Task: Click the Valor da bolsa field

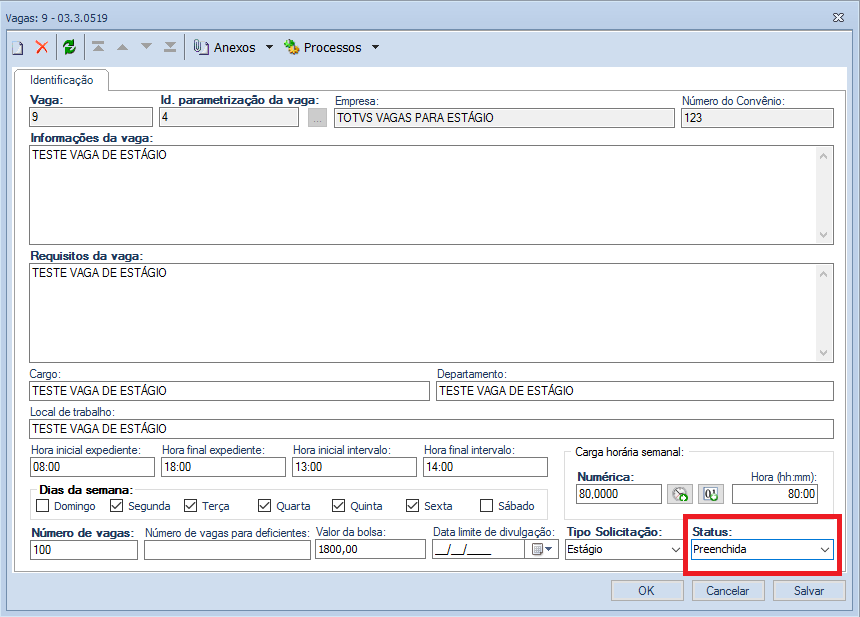Action: click(370, 550)
